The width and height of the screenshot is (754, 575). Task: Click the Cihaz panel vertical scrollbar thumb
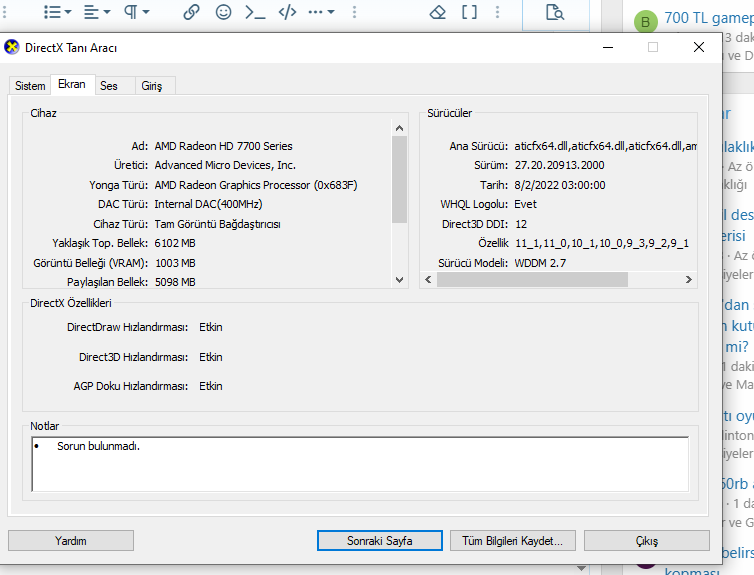tap(399, 179)
